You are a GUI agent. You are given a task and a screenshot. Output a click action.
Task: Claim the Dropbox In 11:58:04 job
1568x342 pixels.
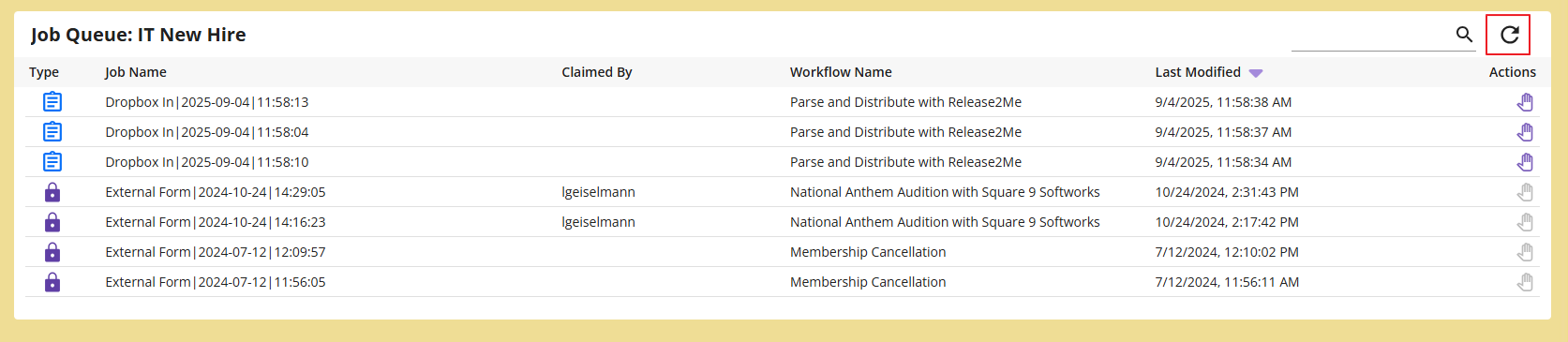click(x=1525, y=132)
